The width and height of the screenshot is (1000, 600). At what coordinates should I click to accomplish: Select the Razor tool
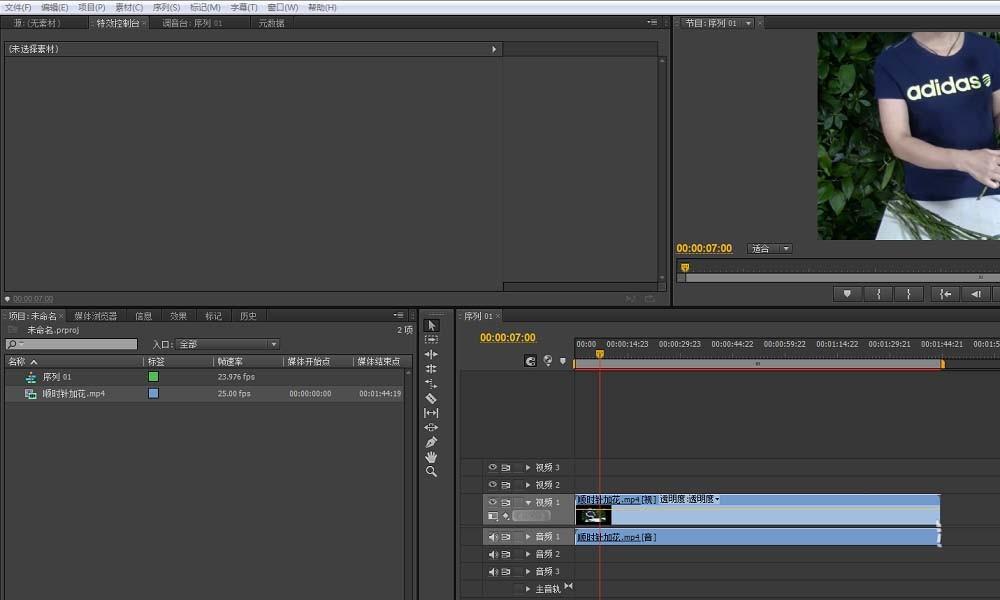coord(431,398)
